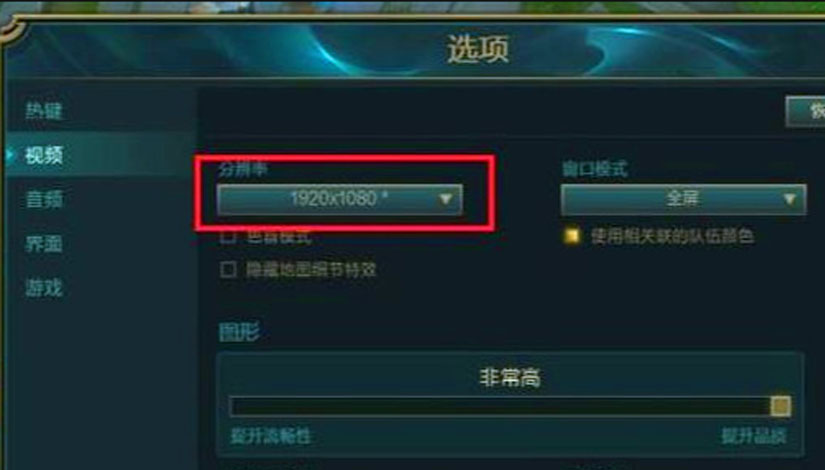The image size is (825, 470).
Task: Toggle the 色盲模式 checkbox
Action: pyautogui.click(x=228, y=236)
